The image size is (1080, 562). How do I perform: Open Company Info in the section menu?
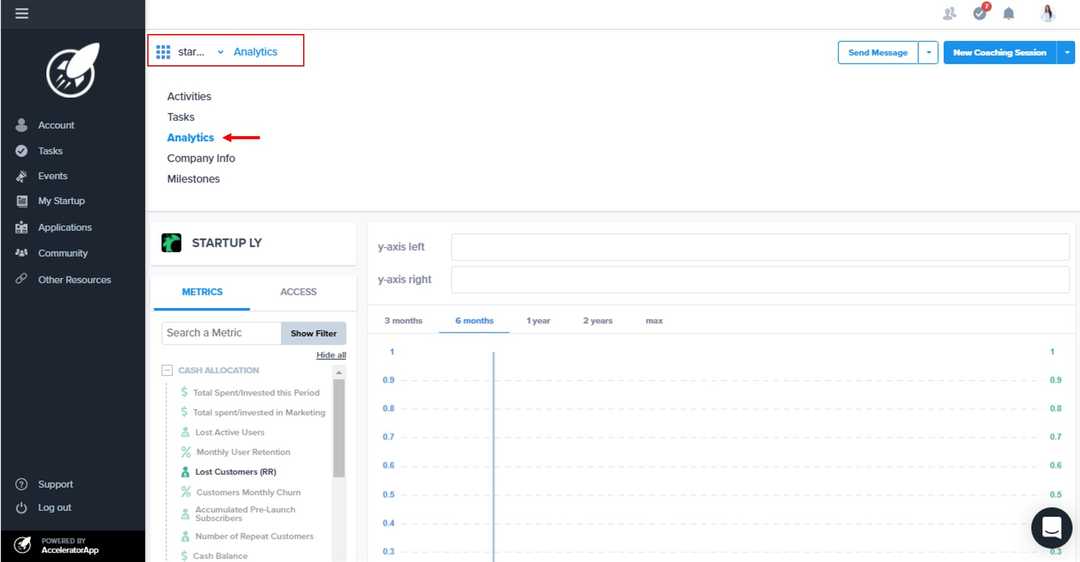click(x=201, y=158)
